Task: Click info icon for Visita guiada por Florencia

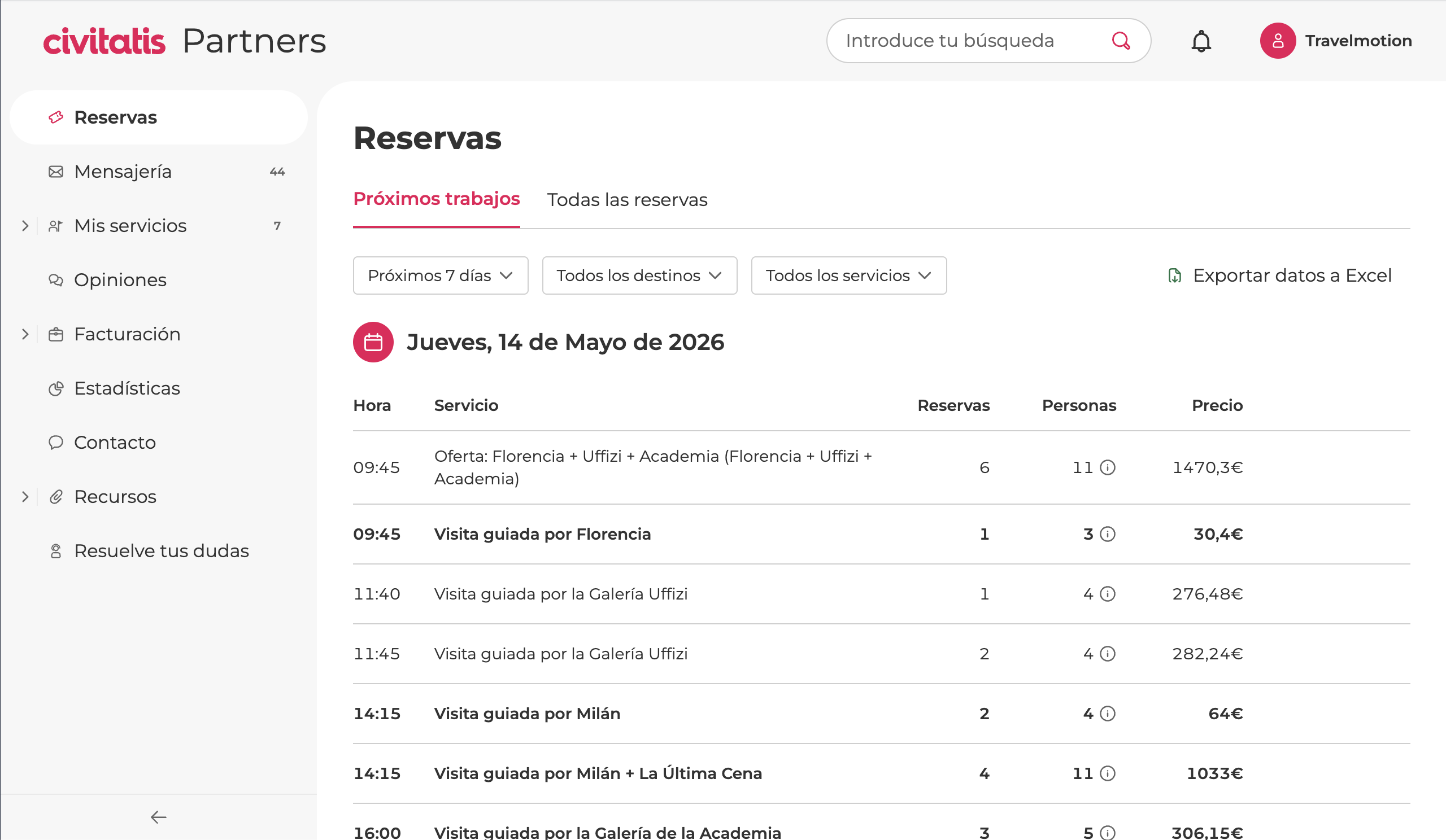Action: point(1108,535)
